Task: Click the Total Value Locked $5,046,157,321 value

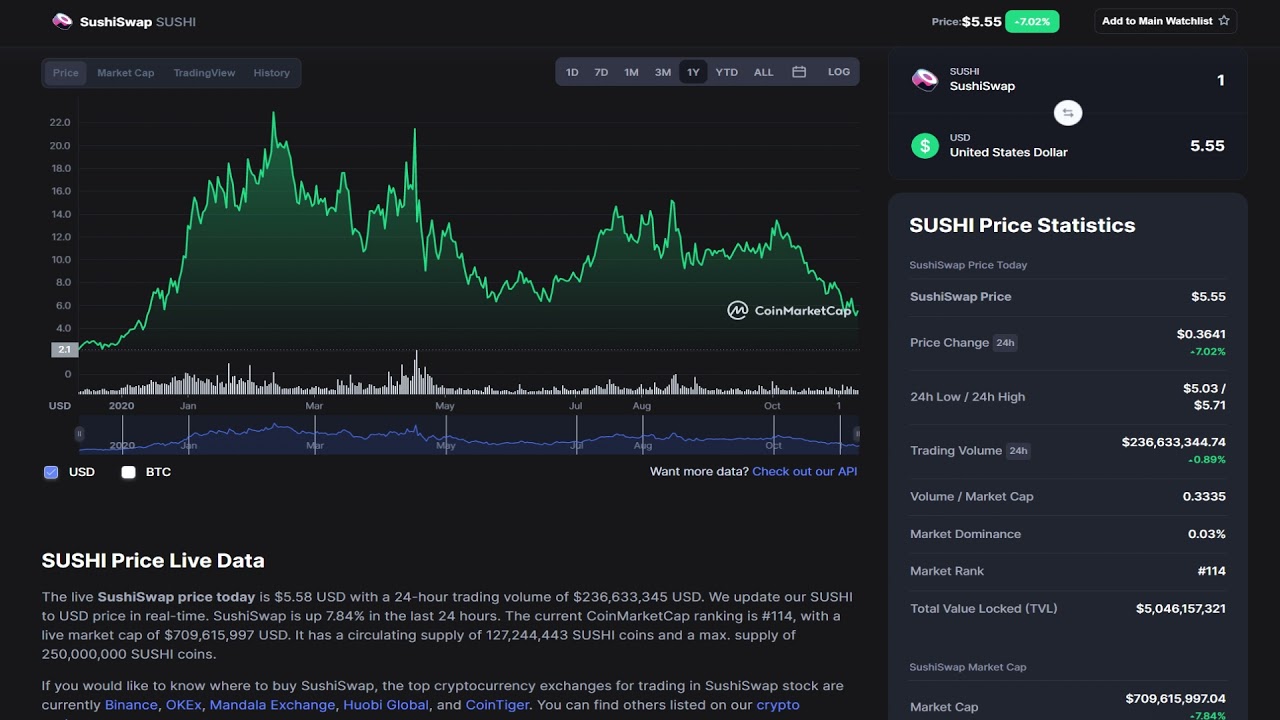Action: (1181, 608)
